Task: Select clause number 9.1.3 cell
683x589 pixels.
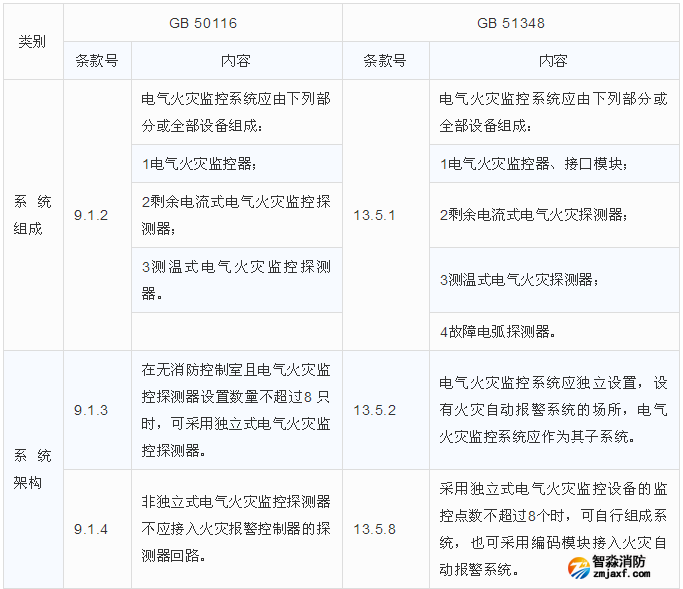Action: (97, 410)
